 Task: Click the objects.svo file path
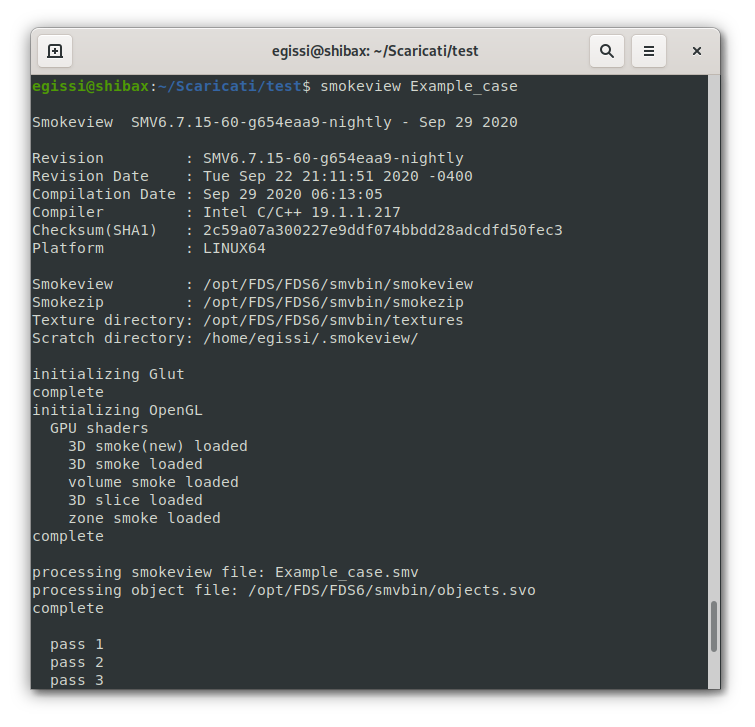tap(392, 590)
